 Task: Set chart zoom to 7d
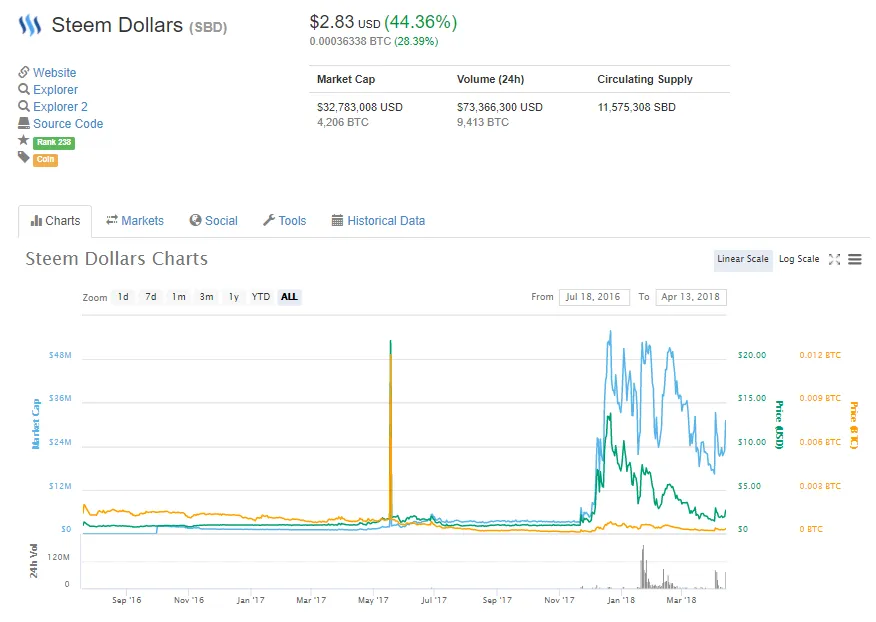tap(151, 297)
